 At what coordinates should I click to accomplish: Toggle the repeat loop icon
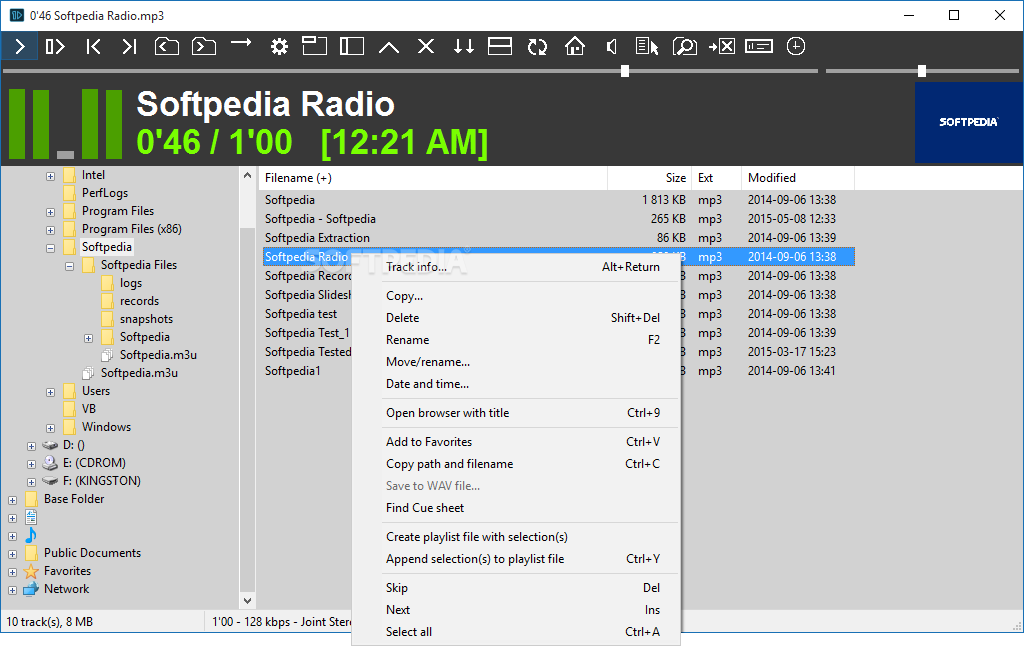click(537, 46)
